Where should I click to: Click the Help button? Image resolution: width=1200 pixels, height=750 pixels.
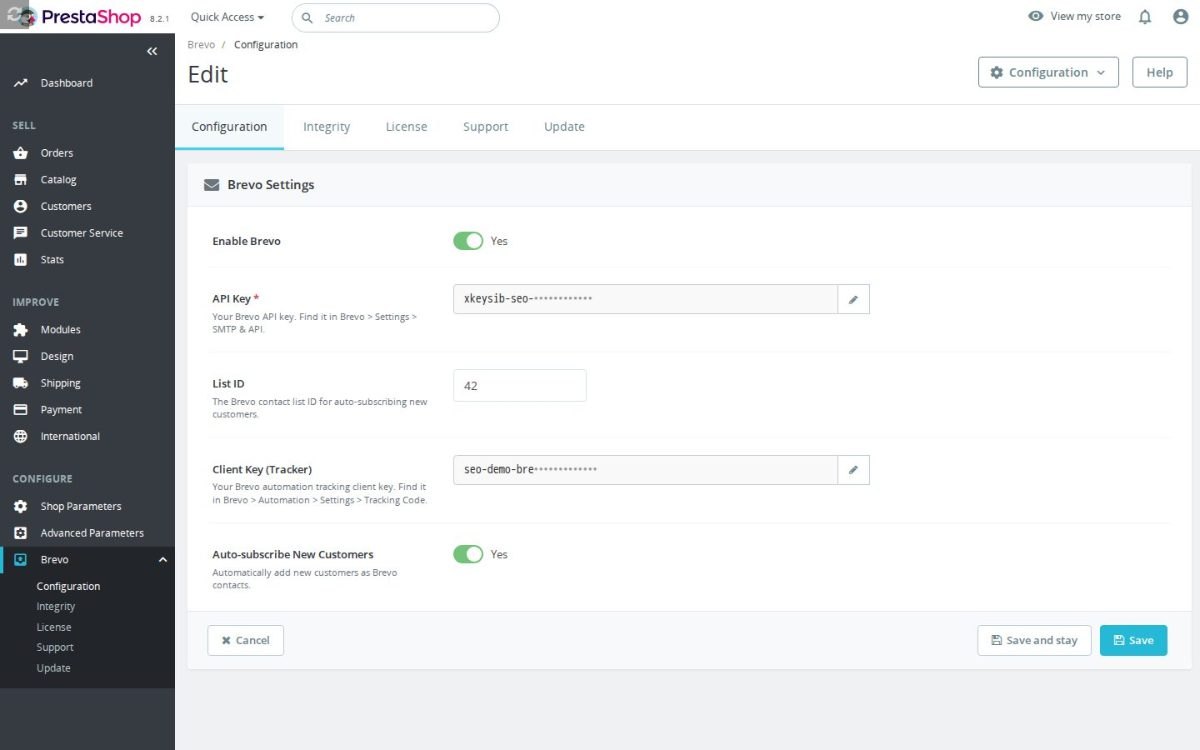[1160, 72]
